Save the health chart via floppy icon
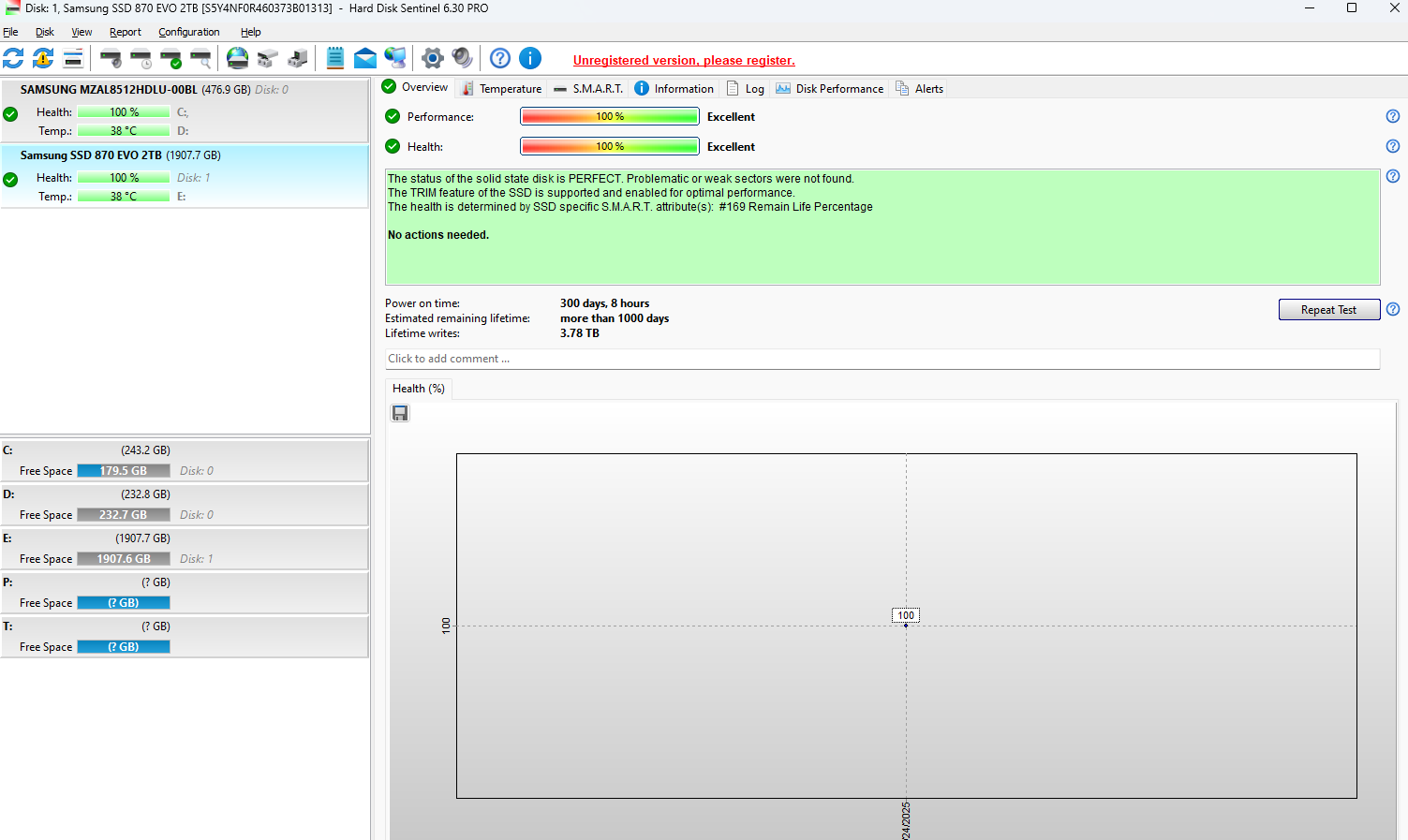The height and width of the screenshot is (840, 1408). 400,413
